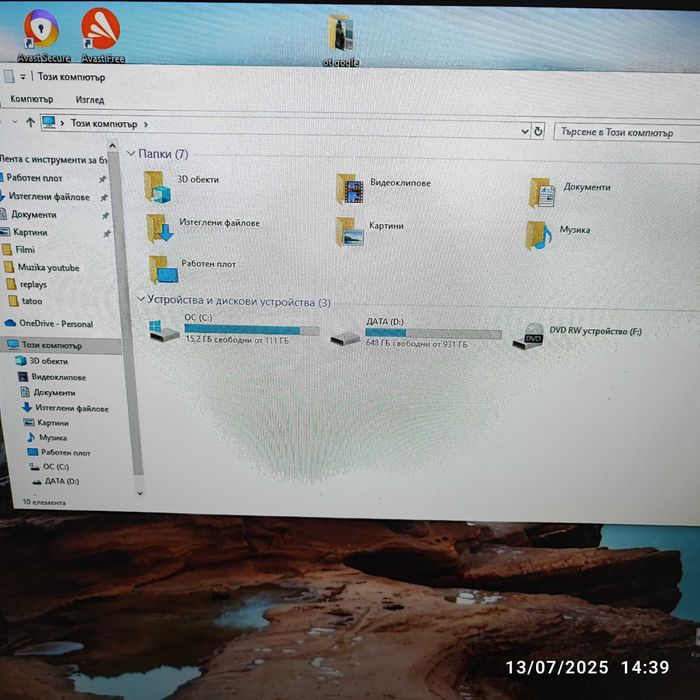Collapse the Папки (7) group
The image size is (700, 700).
pos(131,153)
